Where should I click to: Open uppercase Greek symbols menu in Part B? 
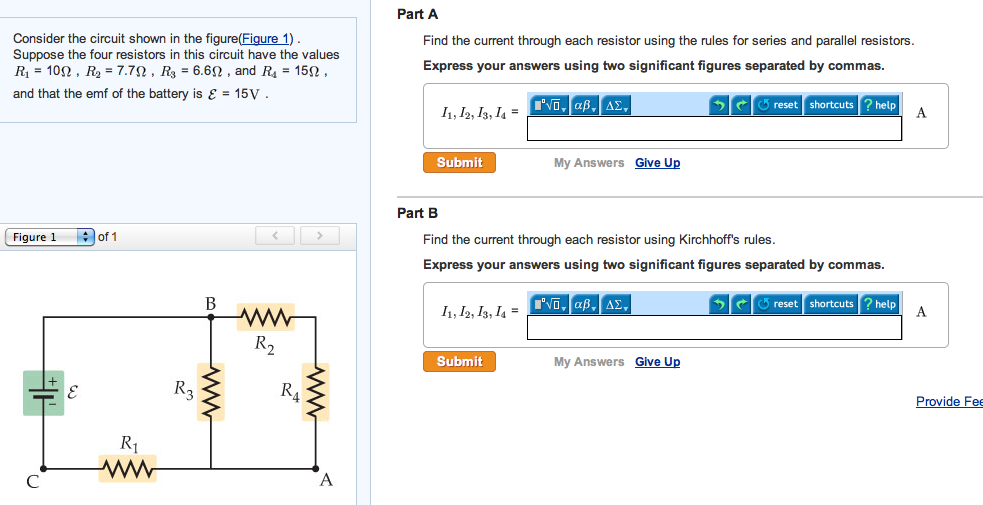coord(615,304)
